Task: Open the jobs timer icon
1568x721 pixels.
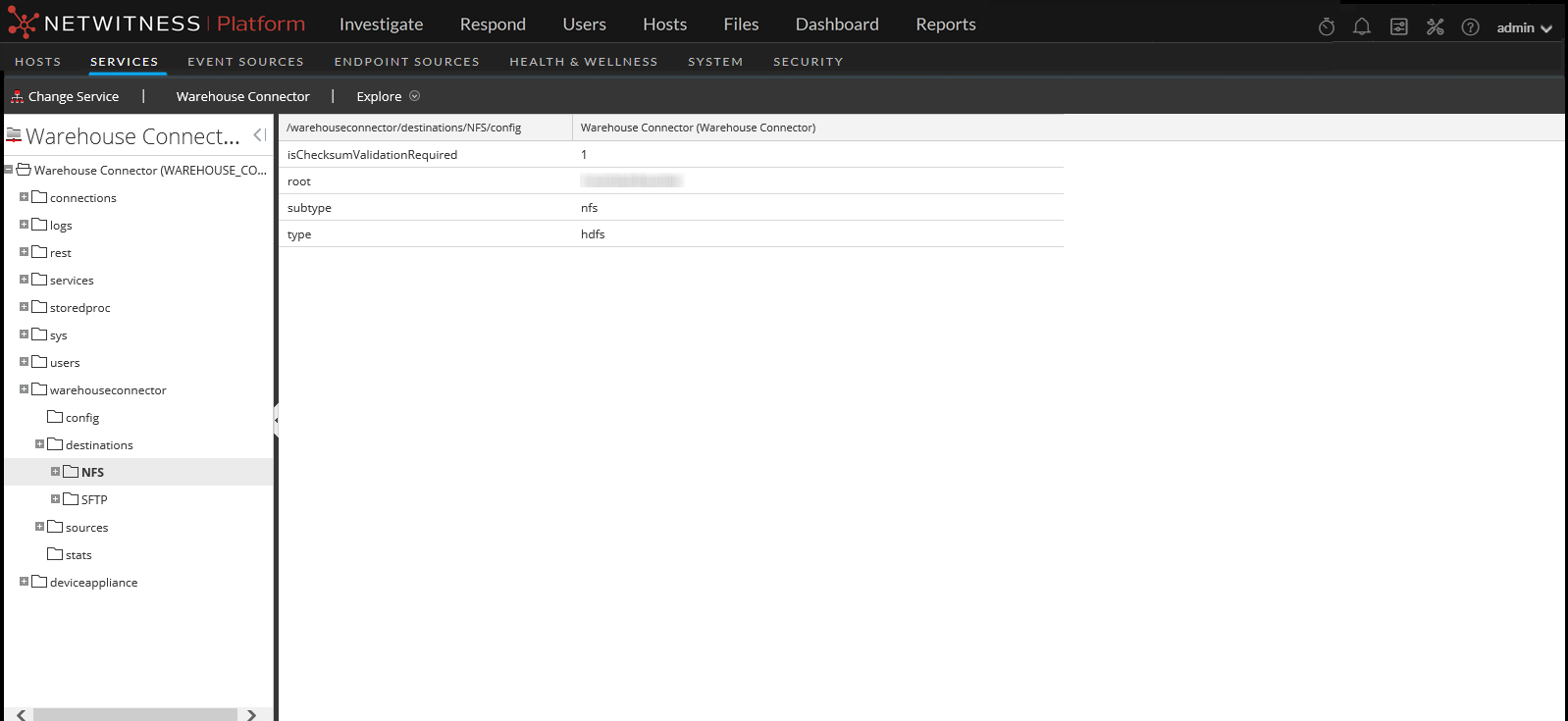Action: (x=1327, y=27)
